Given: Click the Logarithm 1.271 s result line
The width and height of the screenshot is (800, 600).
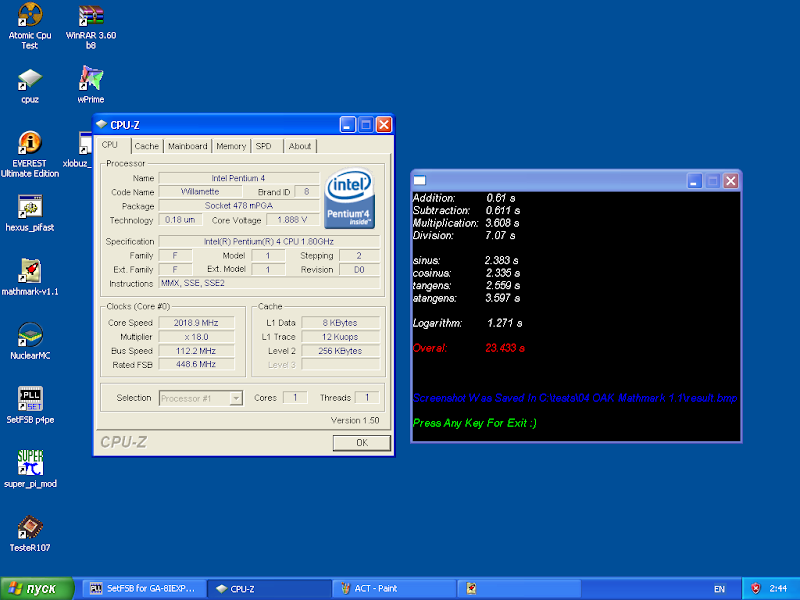Looking at the screenshot, I should 467,323.
